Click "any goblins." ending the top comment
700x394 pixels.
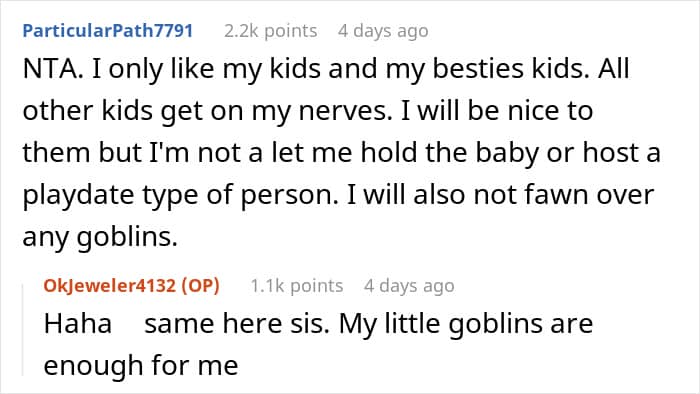(x=100, y=237)
